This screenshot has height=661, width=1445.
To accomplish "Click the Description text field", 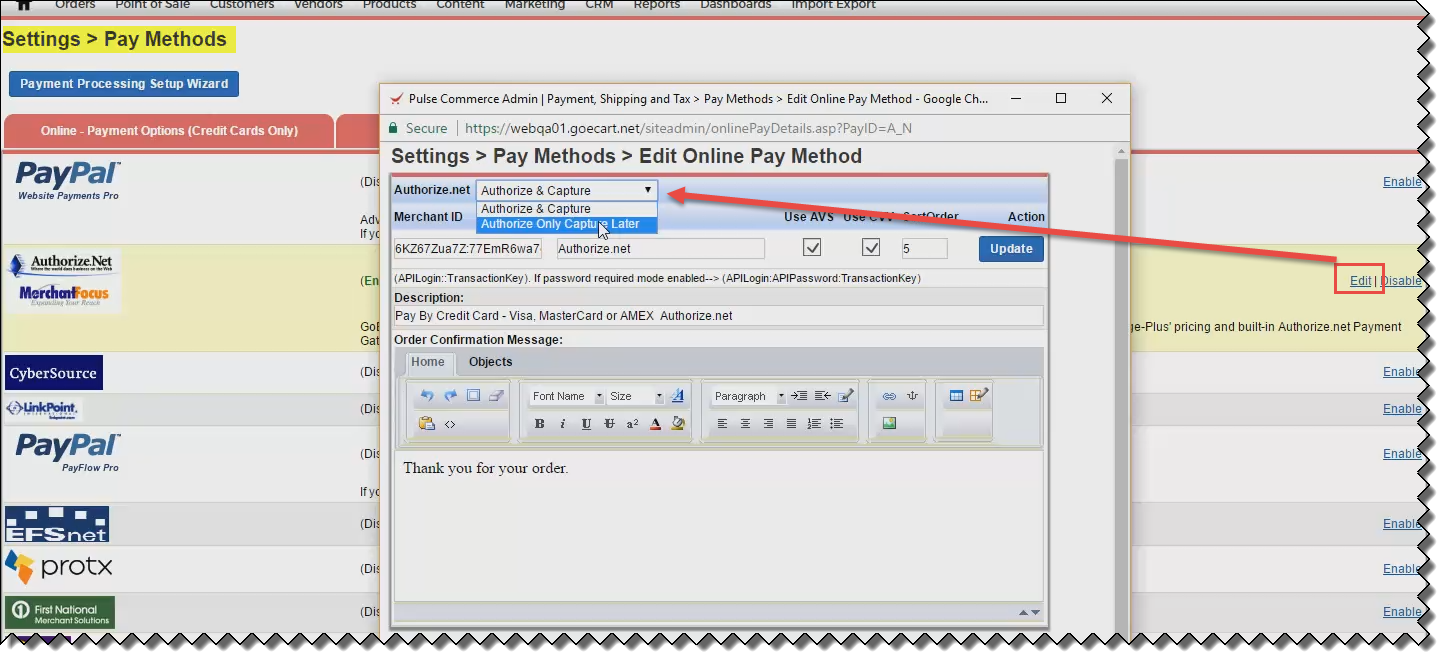I will tap(718, 316).
